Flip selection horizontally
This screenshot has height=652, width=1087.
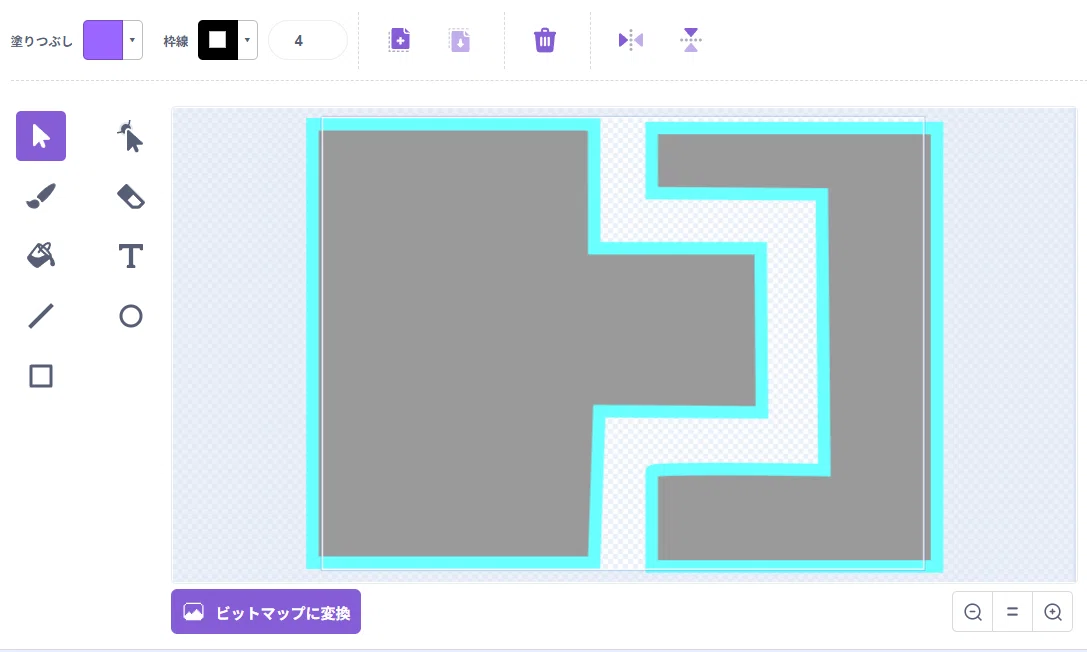631,40
